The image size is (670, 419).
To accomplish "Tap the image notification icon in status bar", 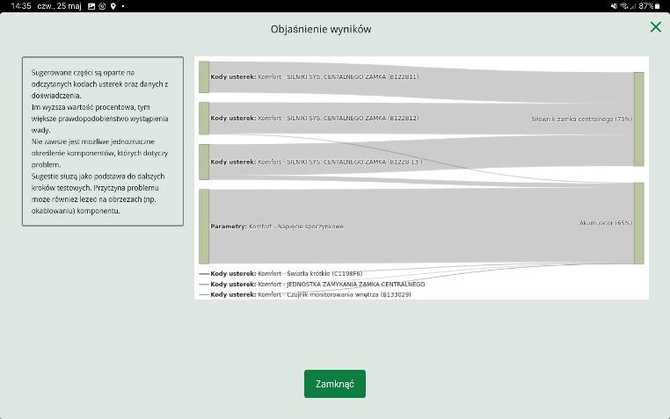I will [91, 6].
